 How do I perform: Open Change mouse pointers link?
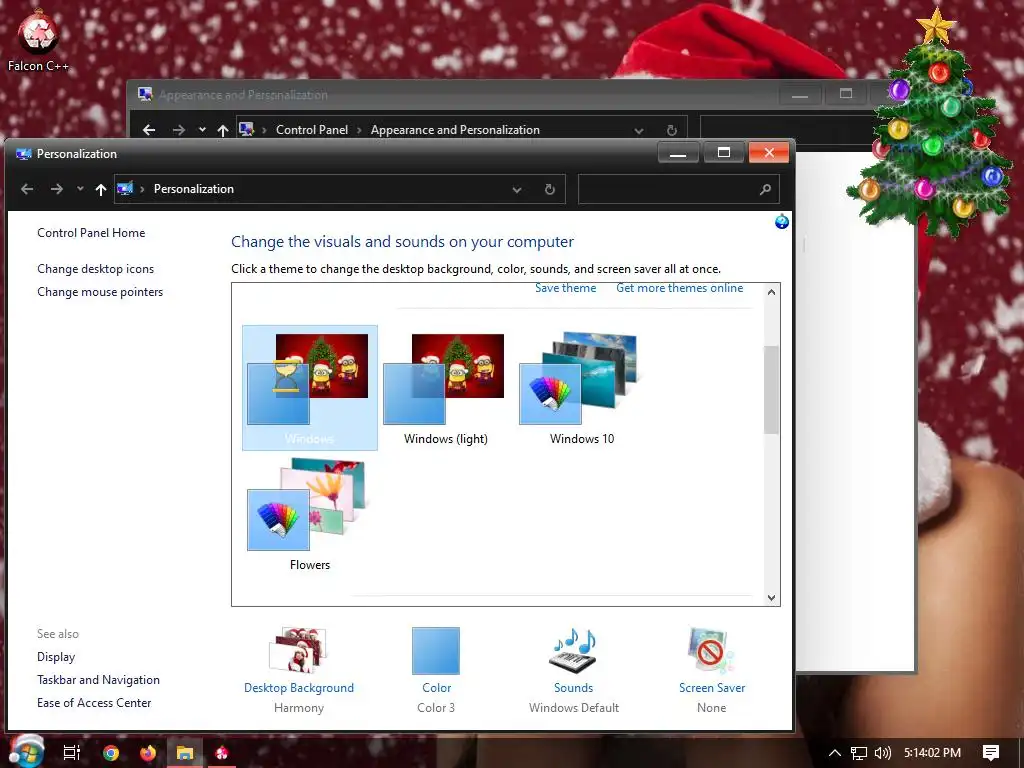coord(100,292)
